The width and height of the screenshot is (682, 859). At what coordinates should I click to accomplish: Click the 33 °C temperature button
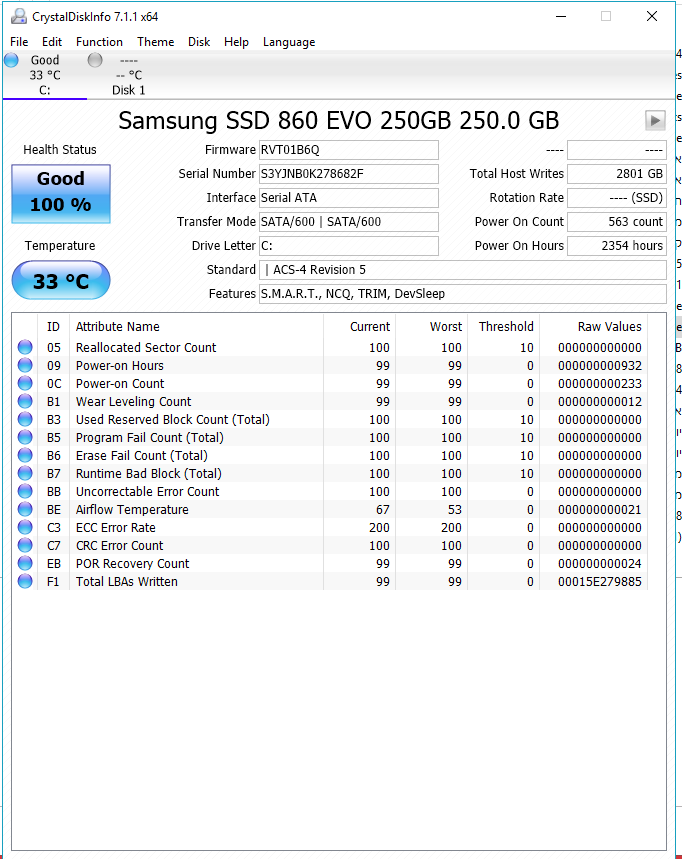click(x=61, y=280)
